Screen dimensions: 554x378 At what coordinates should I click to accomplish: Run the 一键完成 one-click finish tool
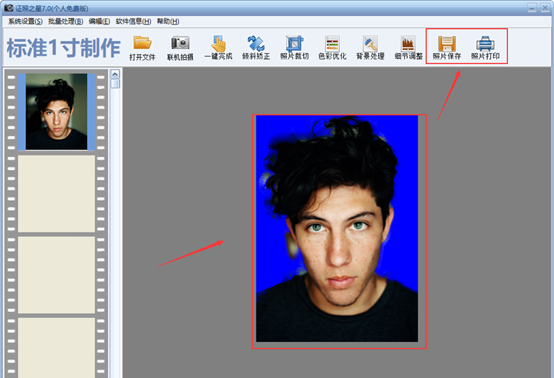coord(218,48)
